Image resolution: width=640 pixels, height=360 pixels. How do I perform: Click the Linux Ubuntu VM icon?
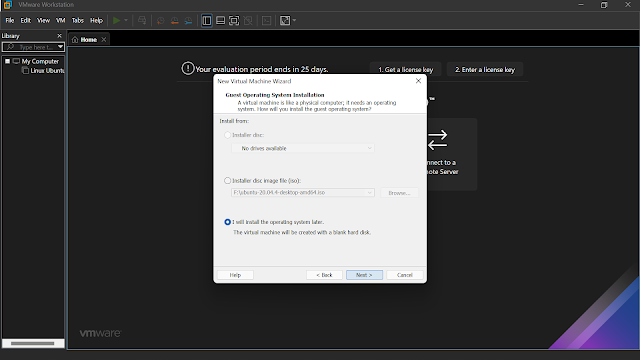[x=25, y=71]
